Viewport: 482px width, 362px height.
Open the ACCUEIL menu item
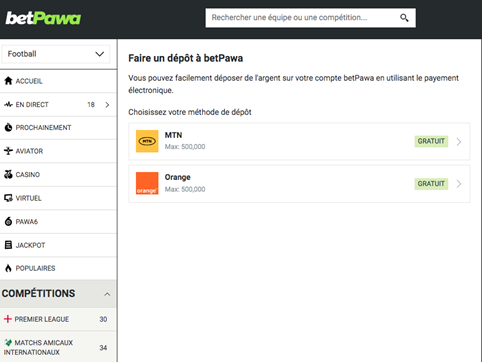click(58, 81)
